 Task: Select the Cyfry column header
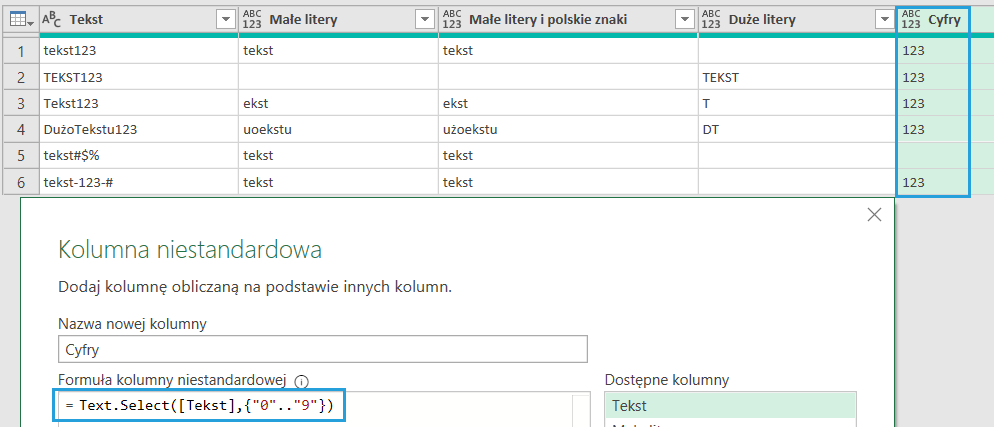(945, 20)
